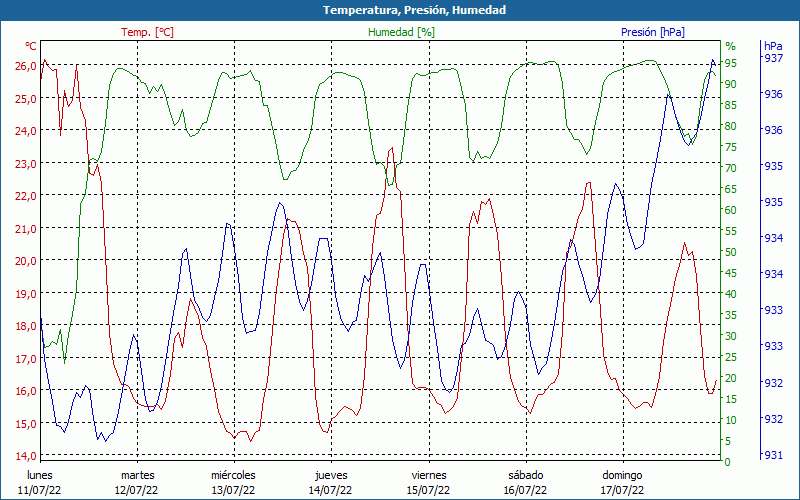Click the '35' humidity axis value

731,315
